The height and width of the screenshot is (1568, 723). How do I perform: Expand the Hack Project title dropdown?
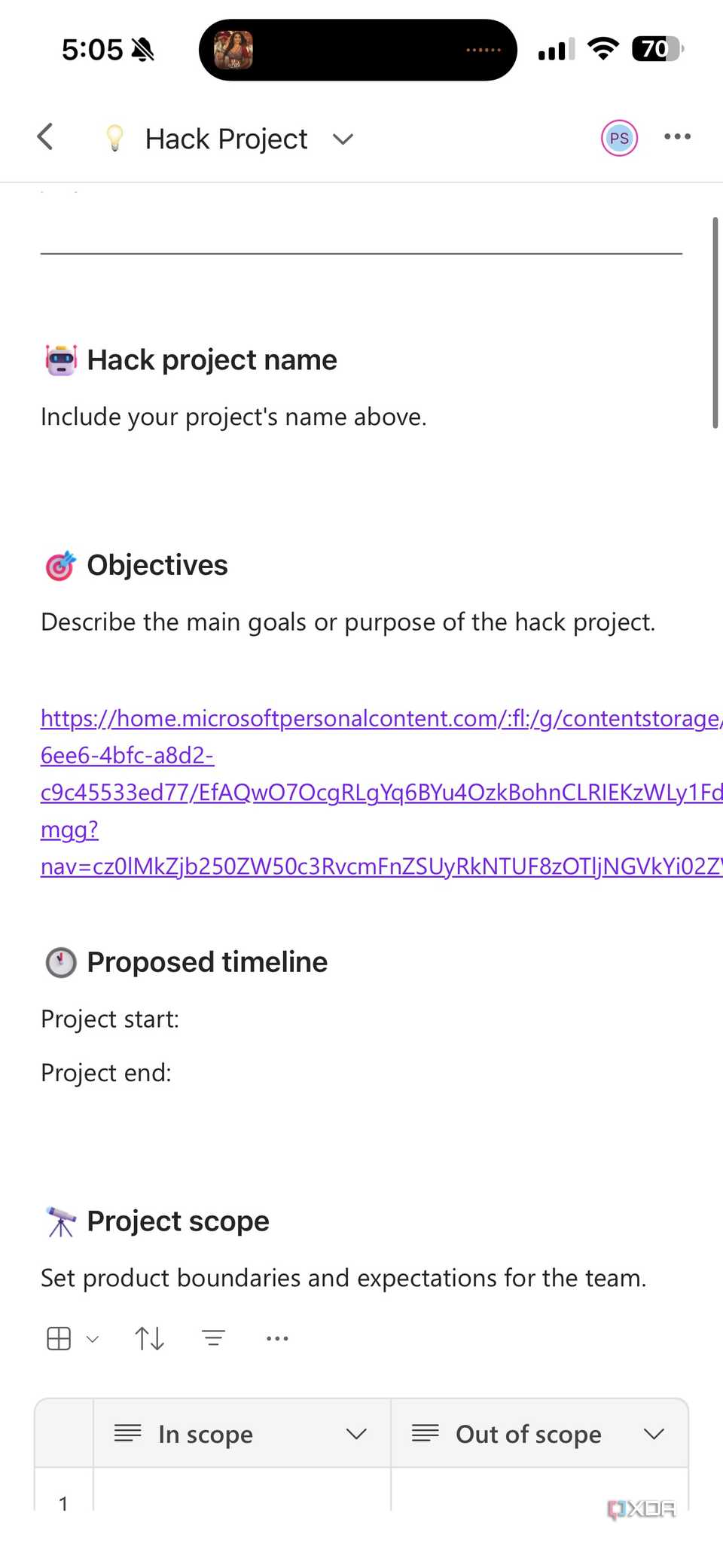(342, 139)
